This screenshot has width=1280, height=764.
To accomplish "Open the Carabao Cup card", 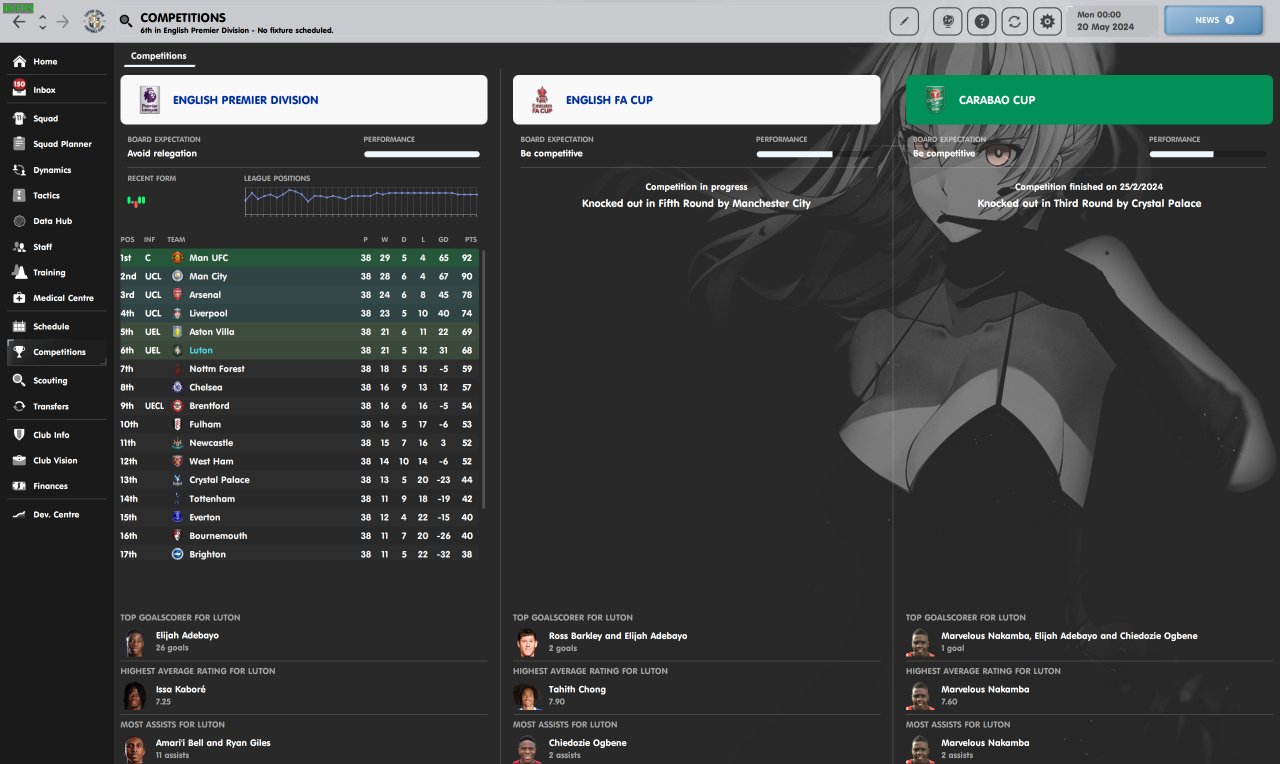I will pos(1089,100).
